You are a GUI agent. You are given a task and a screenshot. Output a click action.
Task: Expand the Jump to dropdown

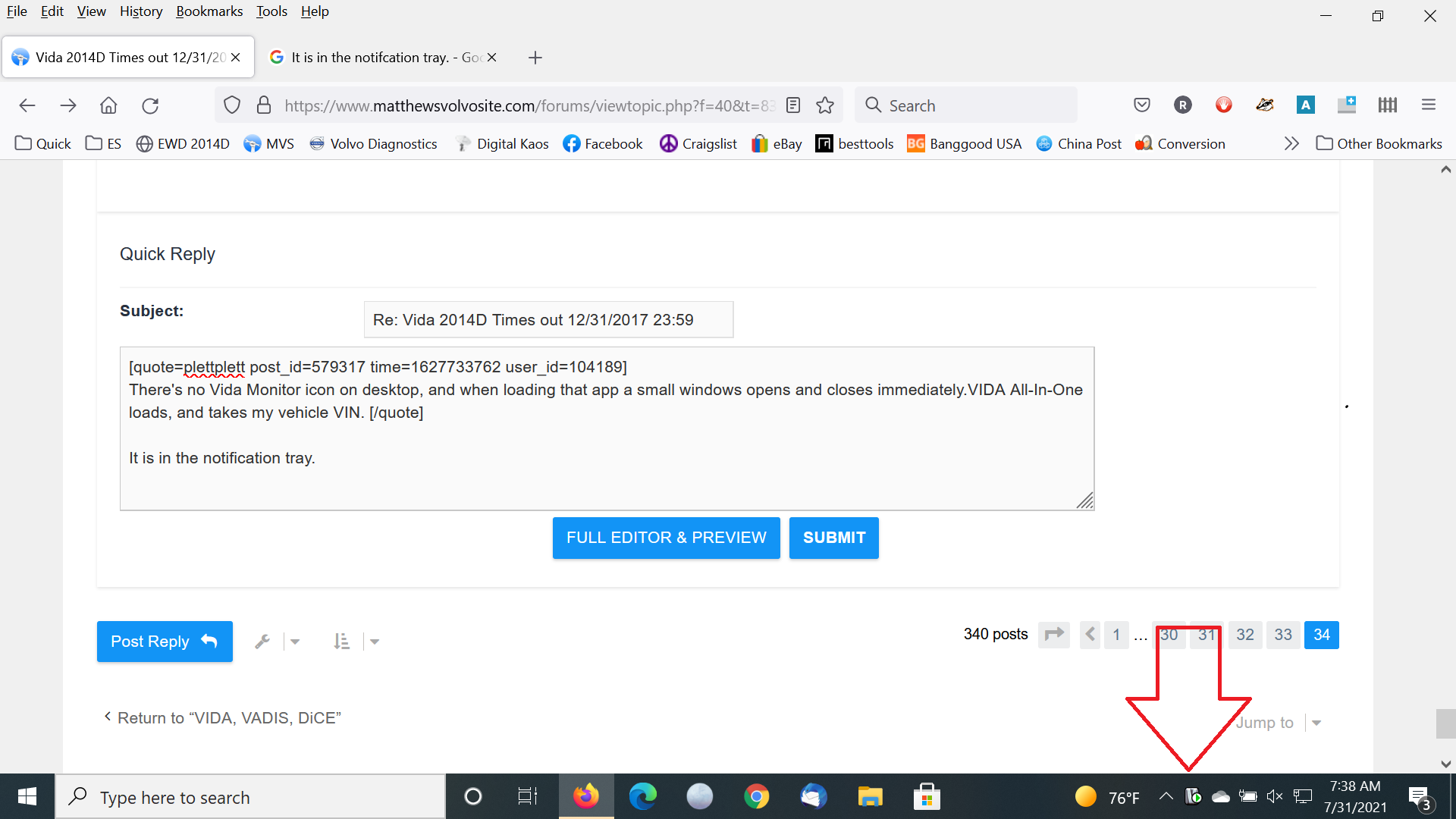click(x=1316, y=723)
